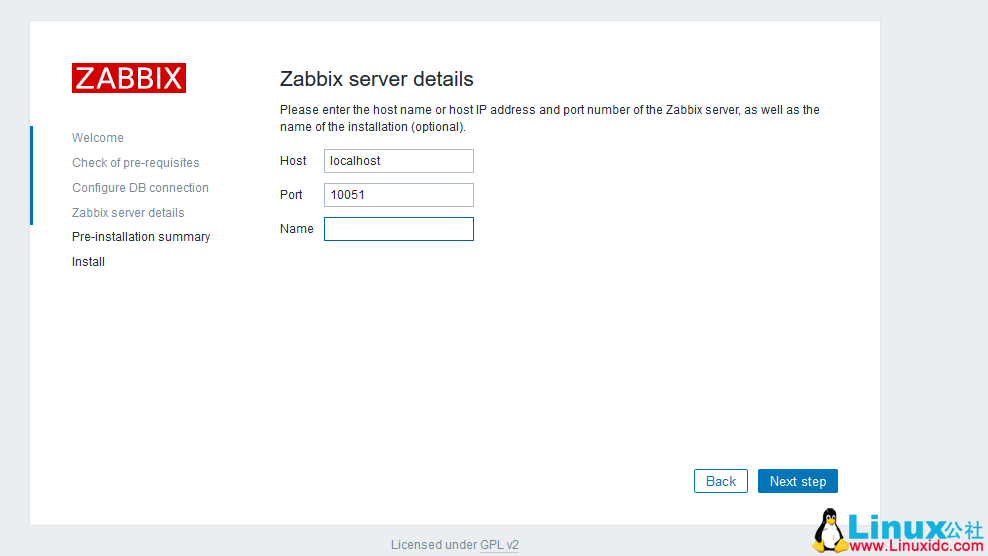
Task: Click into the Port field
Action: coord(399,195)
